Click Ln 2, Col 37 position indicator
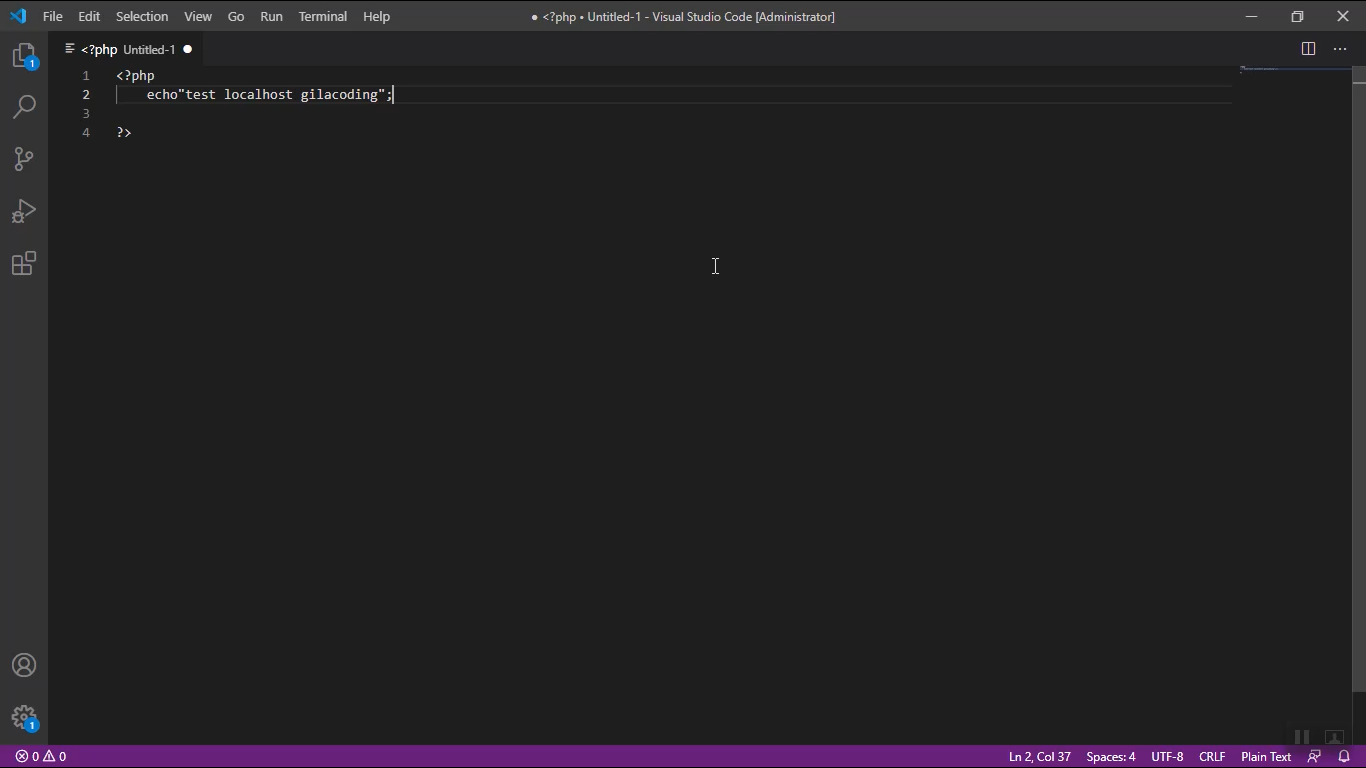 point(1040,757)
